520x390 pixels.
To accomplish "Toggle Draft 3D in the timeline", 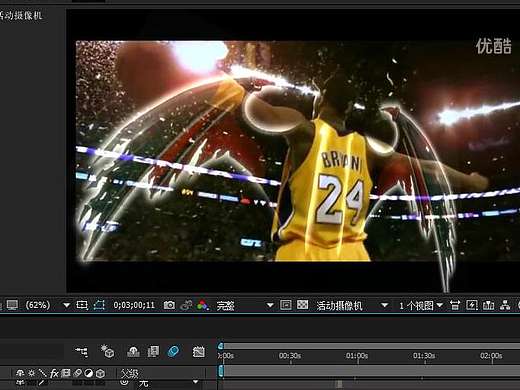I will coord(108,351).
